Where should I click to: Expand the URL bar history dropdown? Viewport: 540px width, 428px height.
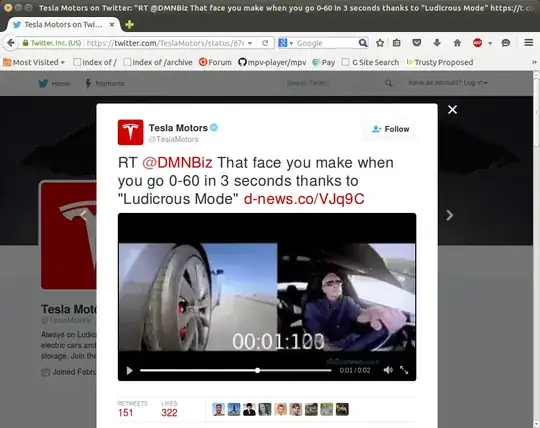250,43
